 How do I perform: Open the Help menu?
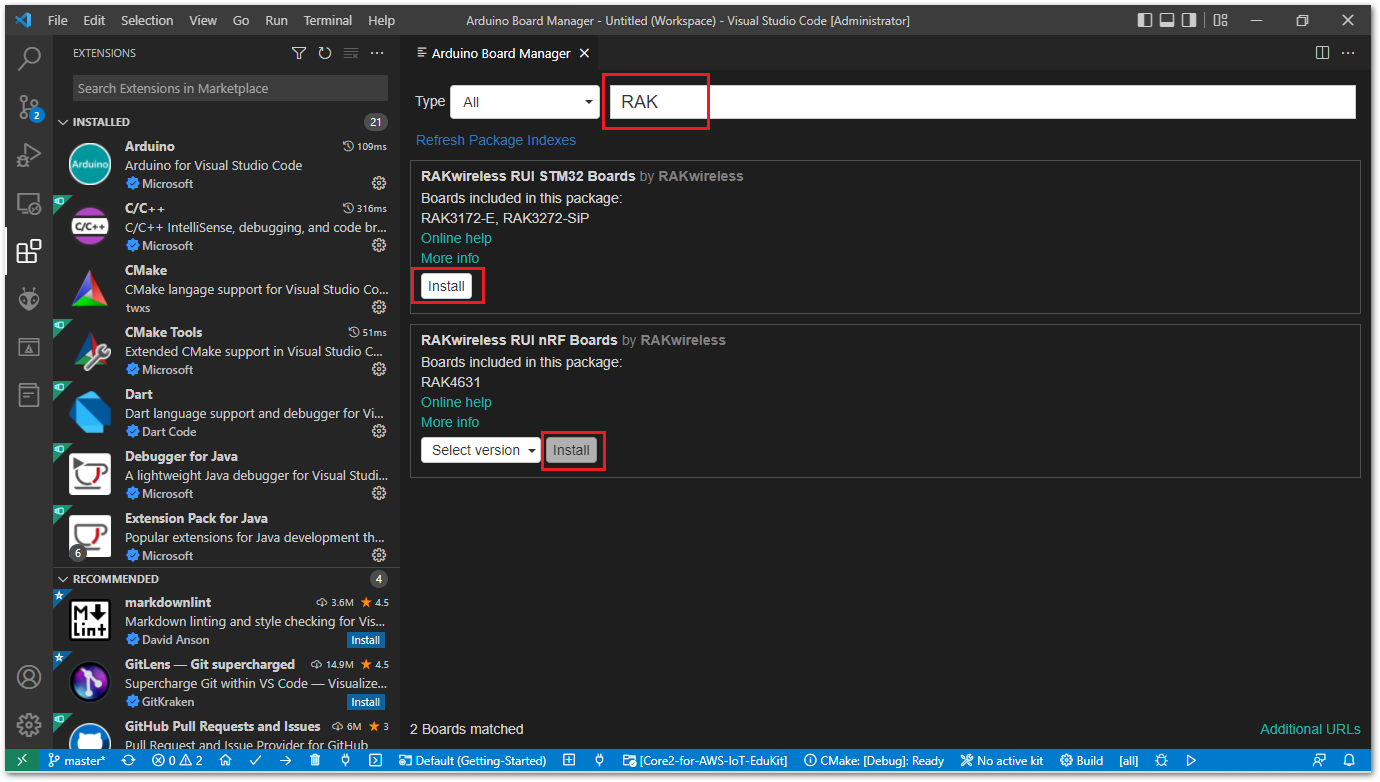[x=381, y=20]
